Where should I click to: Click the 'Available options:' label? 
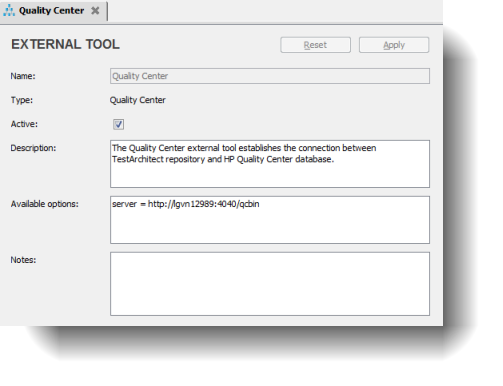[45, 204]
